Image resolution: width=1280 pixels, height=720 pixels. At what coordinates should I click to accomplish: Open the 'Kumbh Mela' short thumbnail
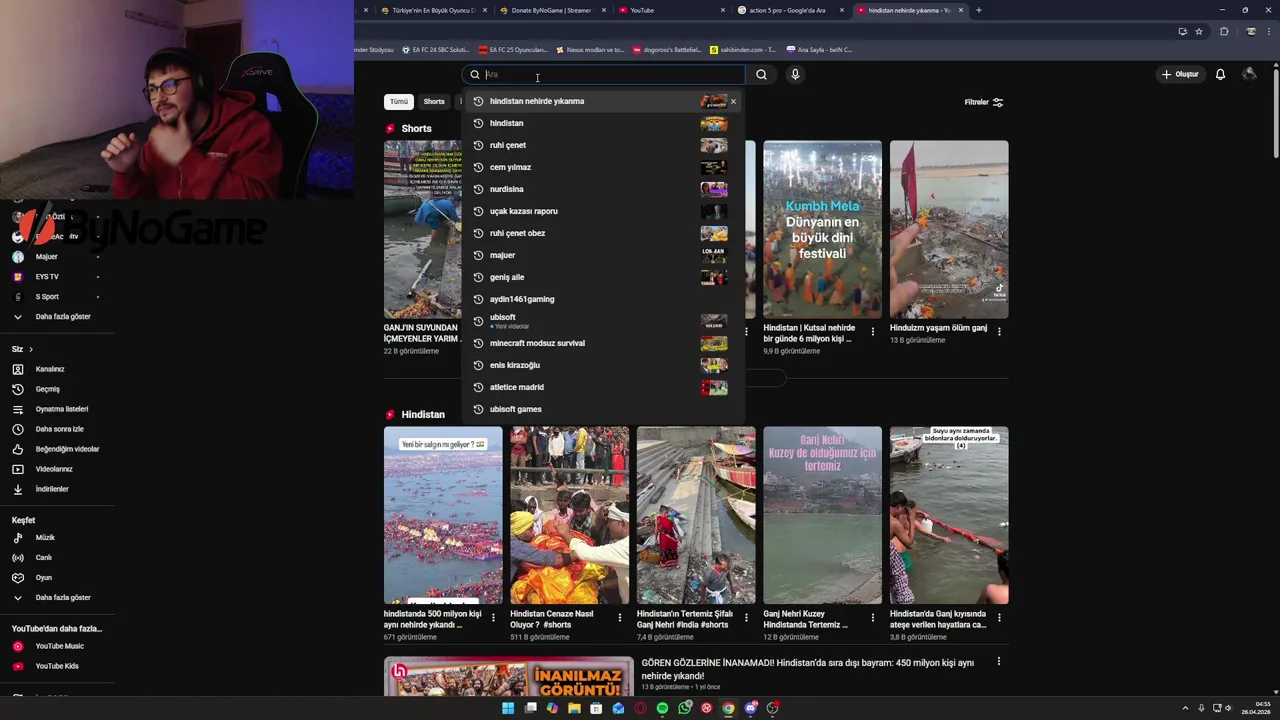pos(822,229)
